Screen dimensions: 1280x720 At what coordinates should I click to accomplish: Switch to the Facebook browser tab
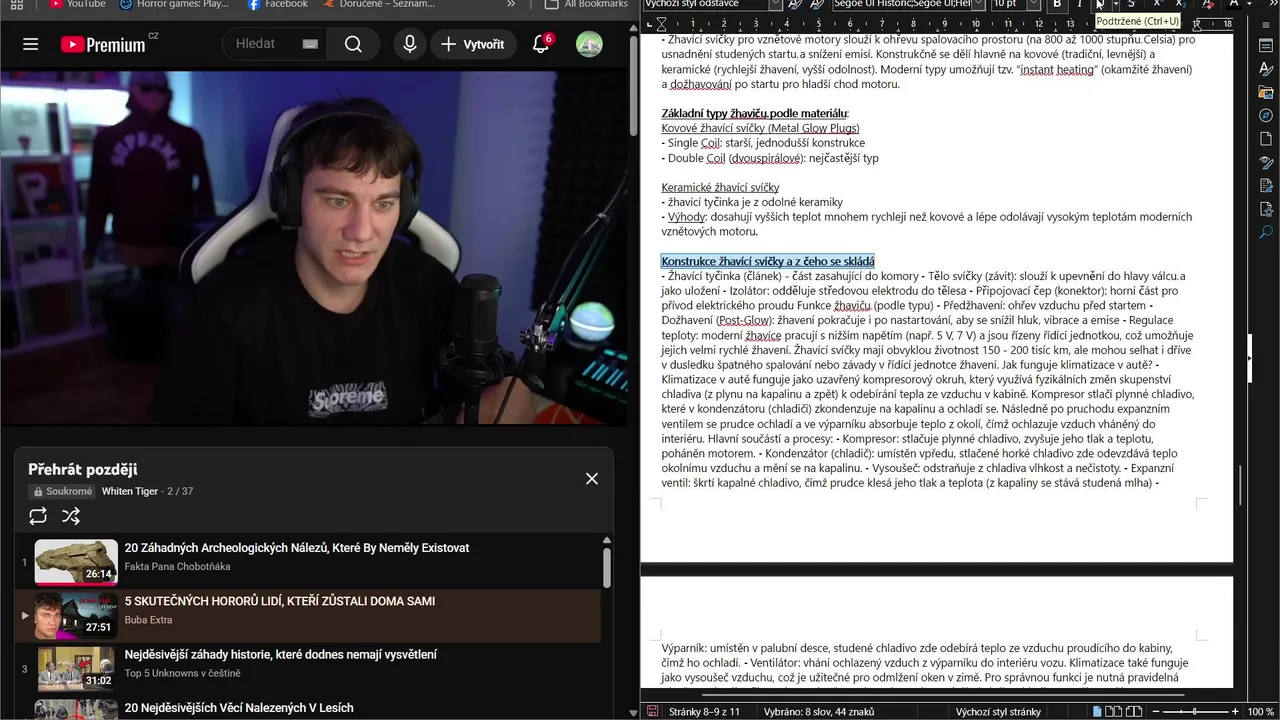[277, 4]
